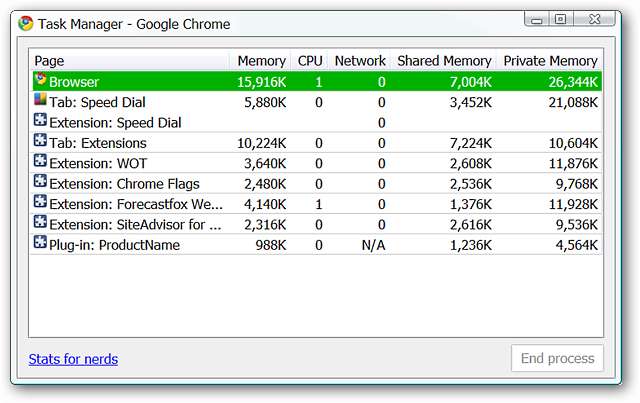
Task: Sort by Shared Memory column header
Action: 444,61
